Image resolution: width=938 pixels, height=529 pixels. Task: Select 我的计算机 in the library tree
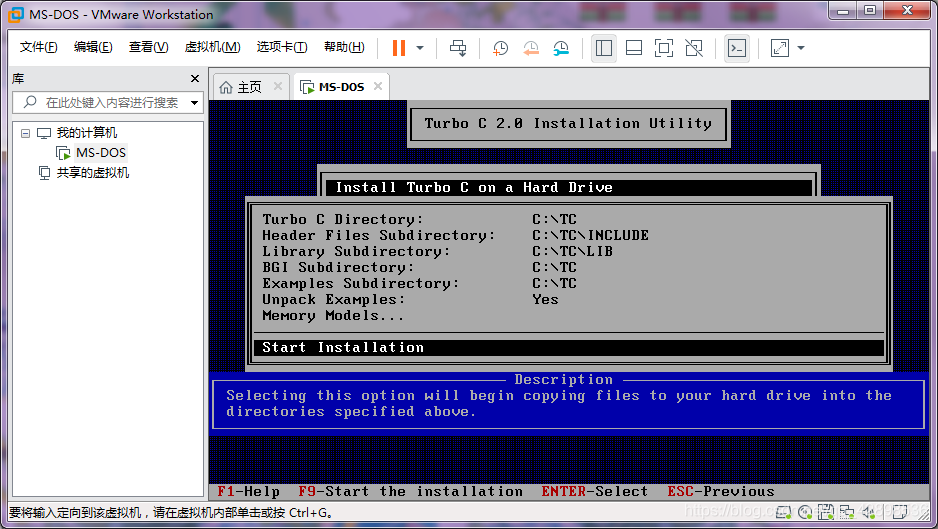[87, 133]
